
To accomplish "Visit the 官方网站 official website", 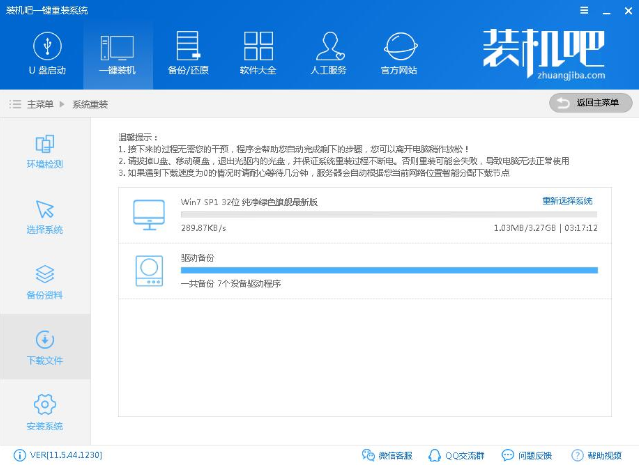I will (x=401, y=53).
